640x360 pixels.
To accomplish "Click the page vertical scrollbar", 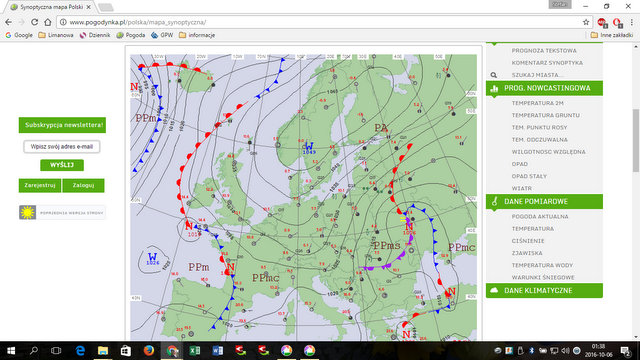I will pos(636,140).
